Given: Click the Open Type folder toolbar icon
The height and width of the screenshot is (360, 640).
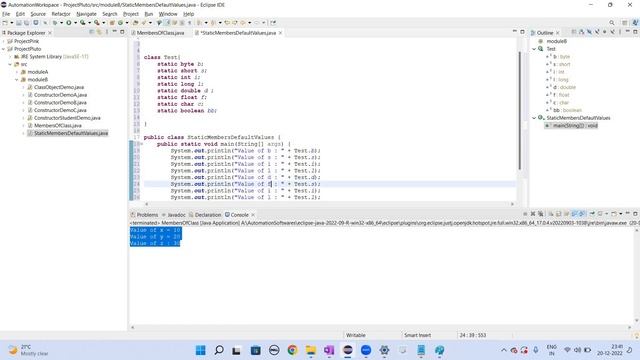Looking at the screenshot, I should 136,23.
